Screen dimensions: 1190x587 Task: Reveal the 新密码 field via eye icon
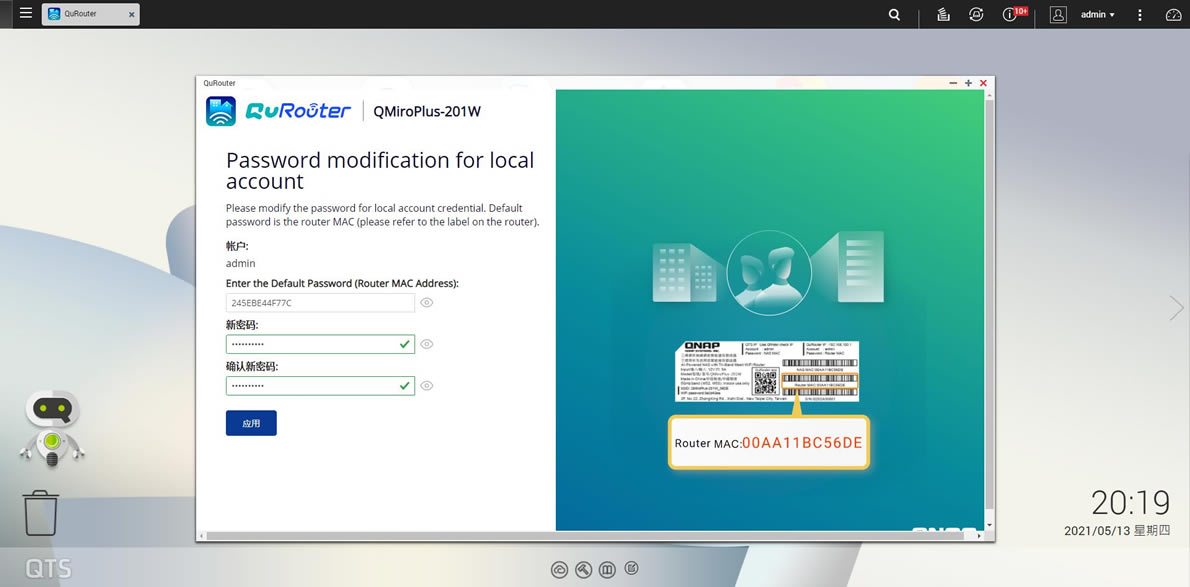pos(427,344)
